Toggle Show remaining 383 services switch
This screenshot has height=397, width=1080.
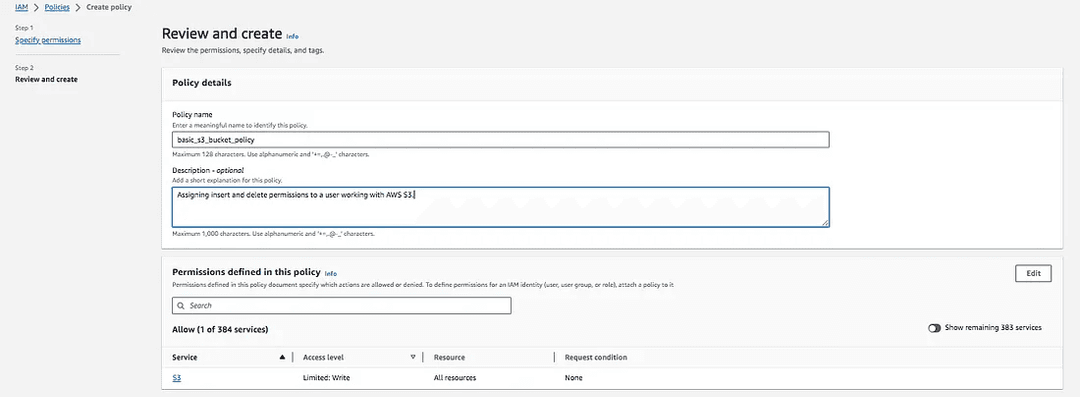coord(934,328)
